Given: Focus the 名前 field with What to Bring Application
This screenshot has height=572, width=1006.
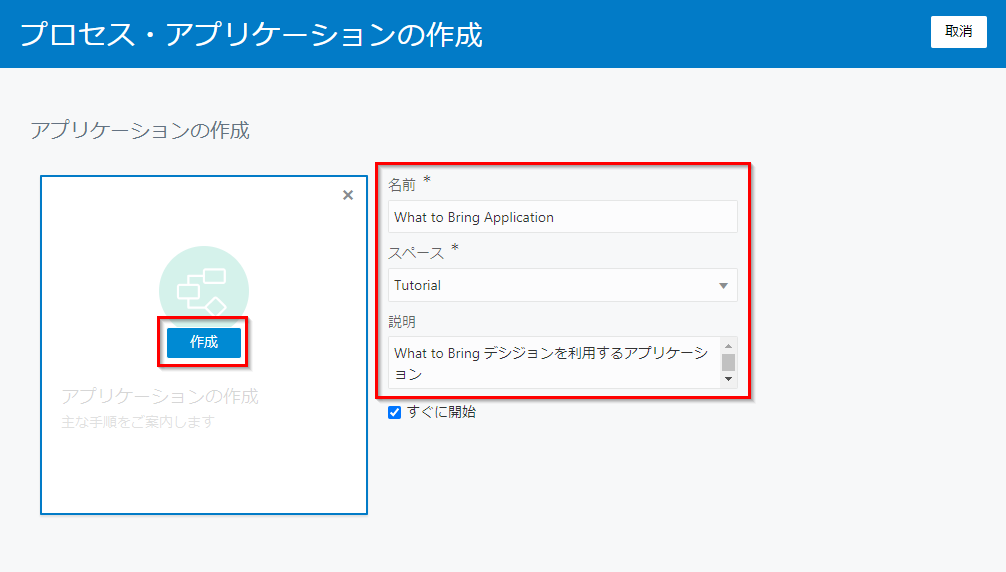Looking at the screenshot, I should (562, 217).
